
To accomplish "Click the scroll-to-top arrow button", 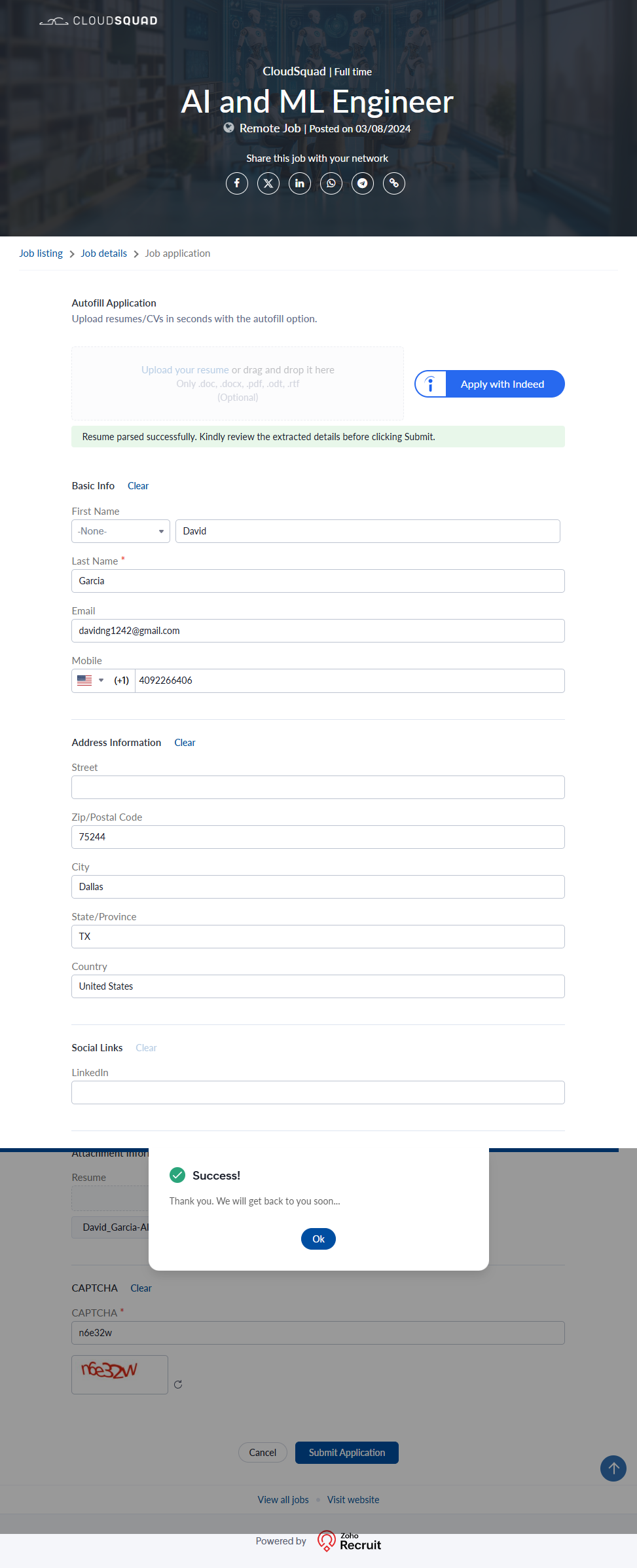I will [613, 1468].
